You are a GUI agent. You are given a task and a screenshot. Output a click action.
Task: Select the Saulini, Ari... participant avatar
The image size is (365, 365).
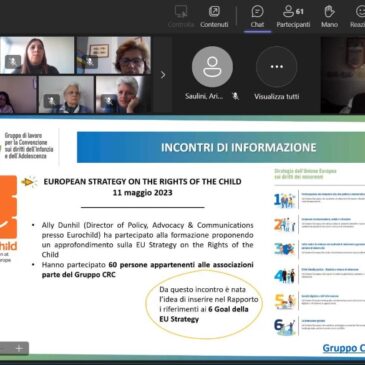click(x=212, y=67)
